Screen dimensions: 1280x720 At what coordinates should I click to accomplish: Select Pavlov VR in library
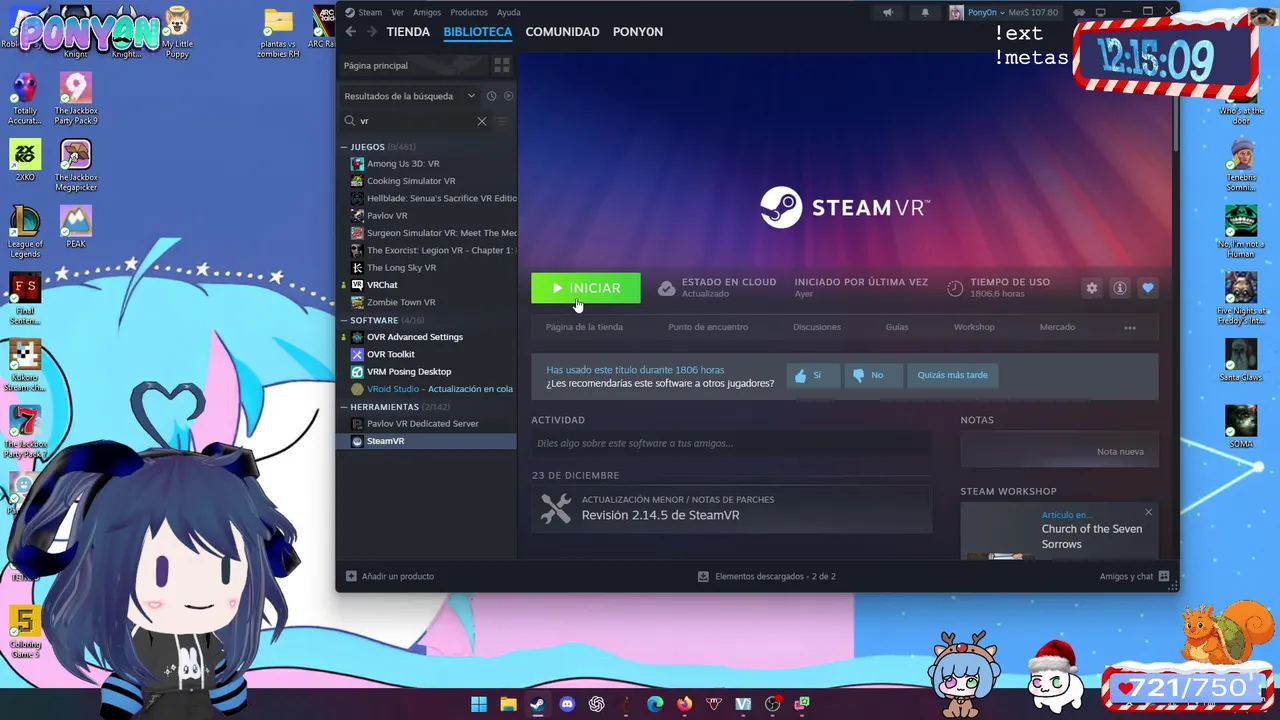coord(427,216)
